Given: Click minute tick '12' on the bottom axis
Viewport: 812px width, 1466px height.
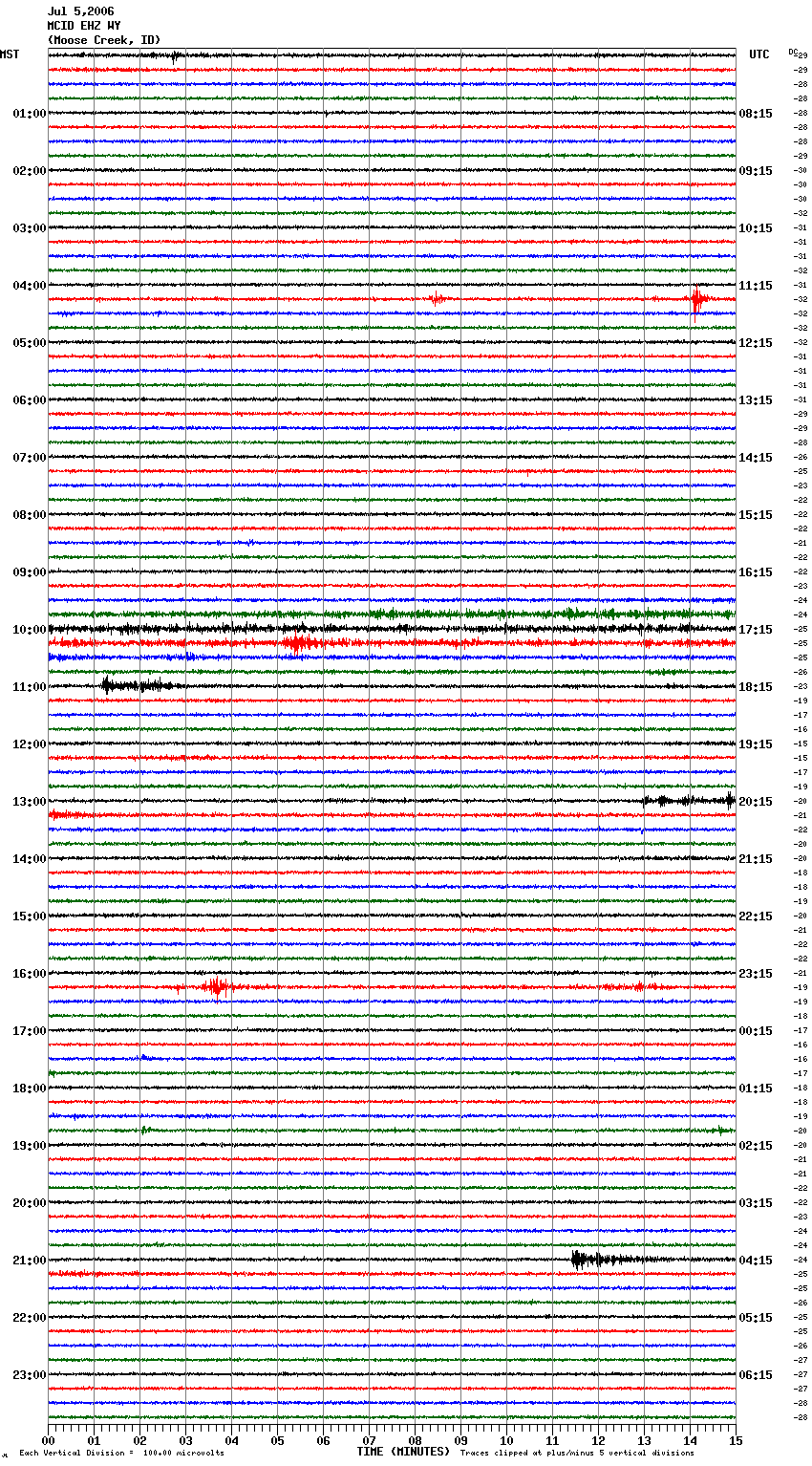Looking at the screenshot, I should click(x=598, y=1440).
